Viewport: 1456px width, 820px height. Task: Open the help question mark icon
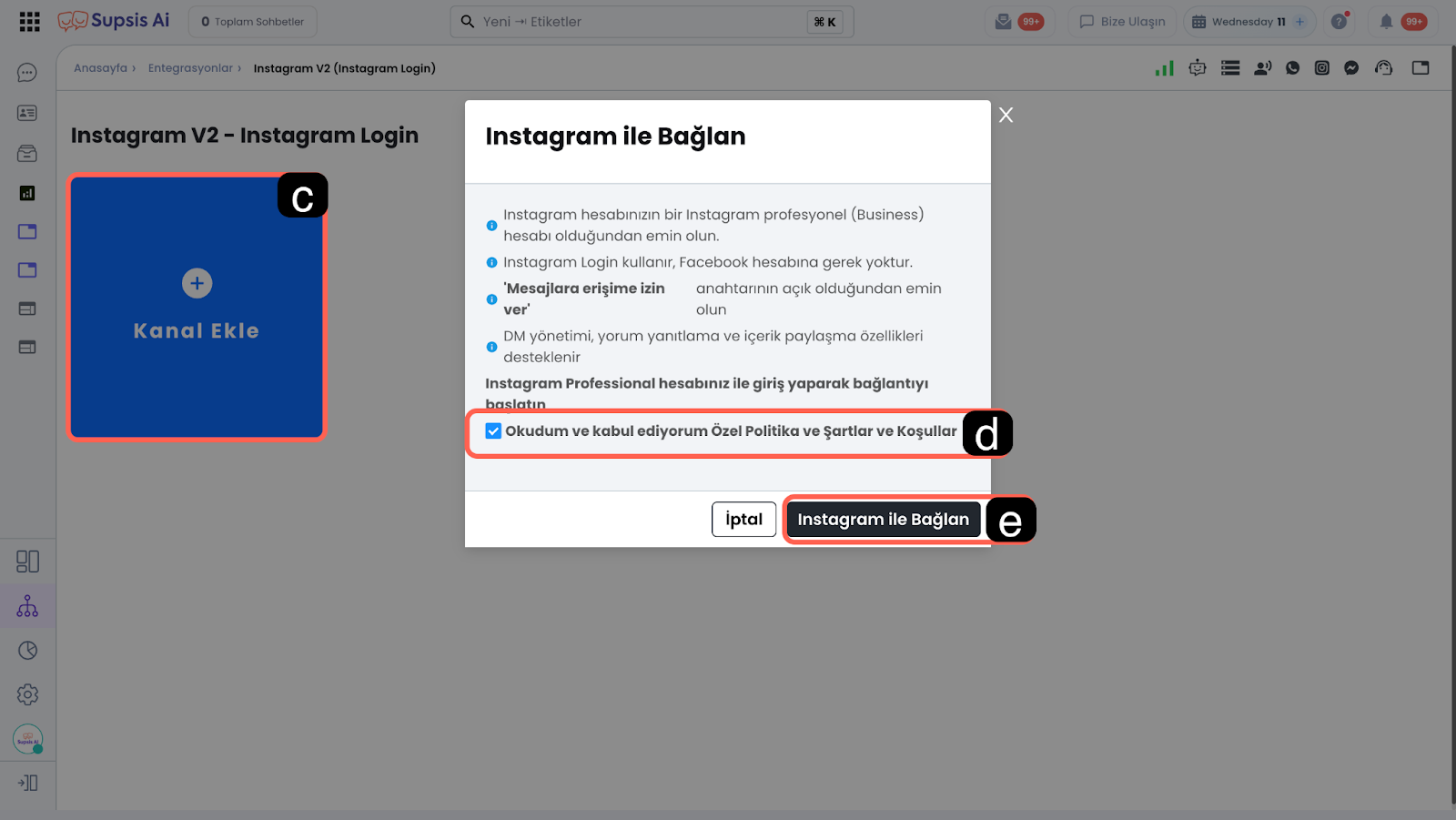click(x=1339, y=22)
